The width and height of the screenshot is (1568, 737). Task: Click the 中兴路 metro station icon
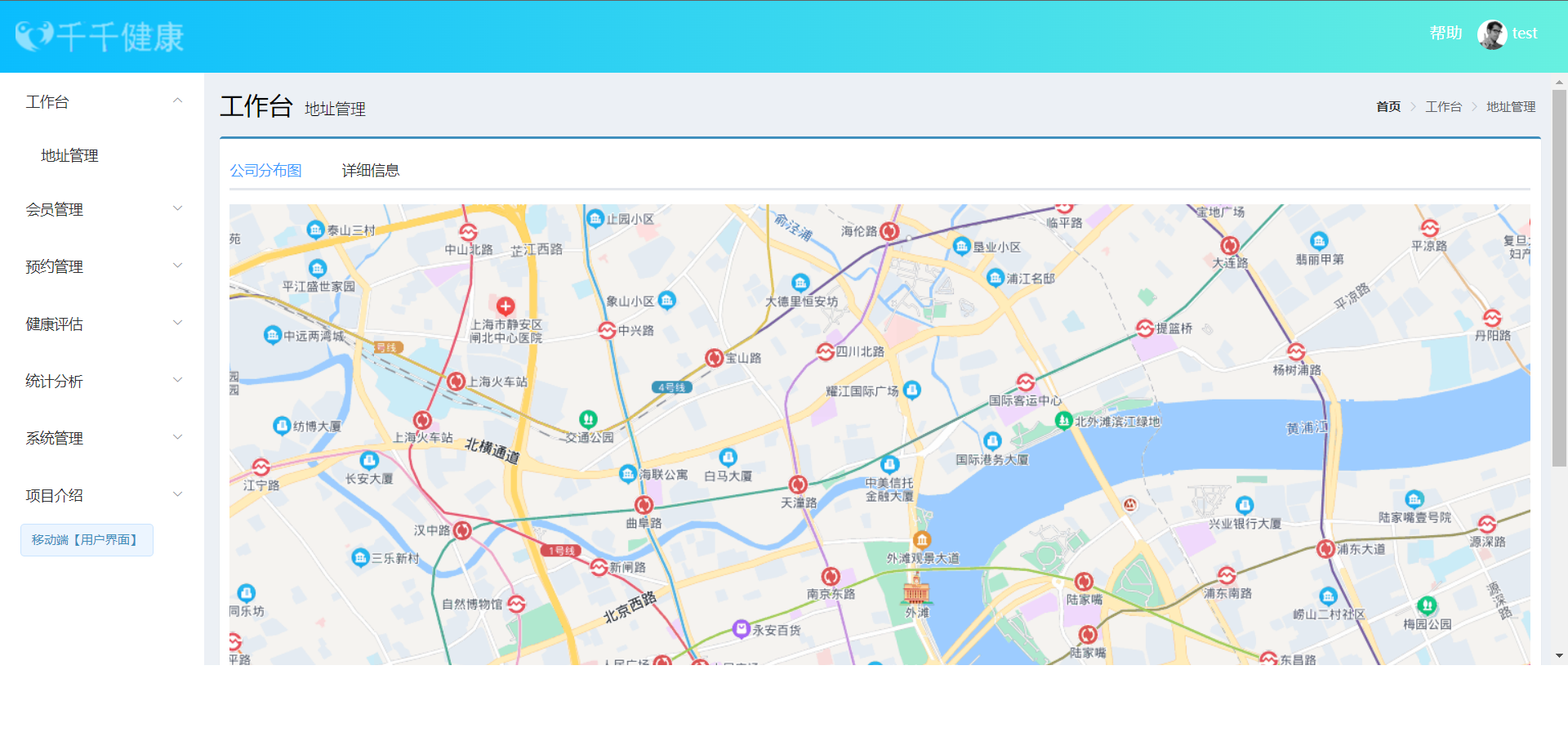coord(607,330)
